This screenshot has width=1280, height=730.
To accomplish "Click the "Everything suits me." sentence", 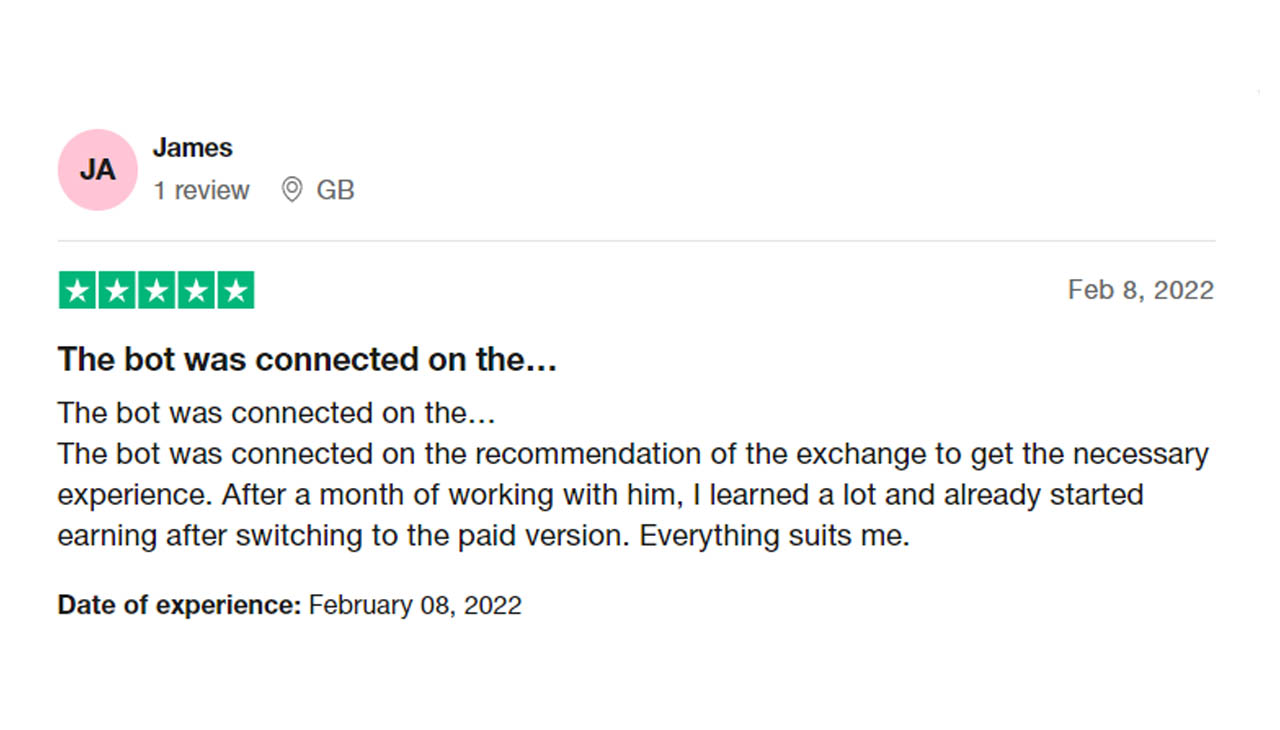I will [774, 536].
